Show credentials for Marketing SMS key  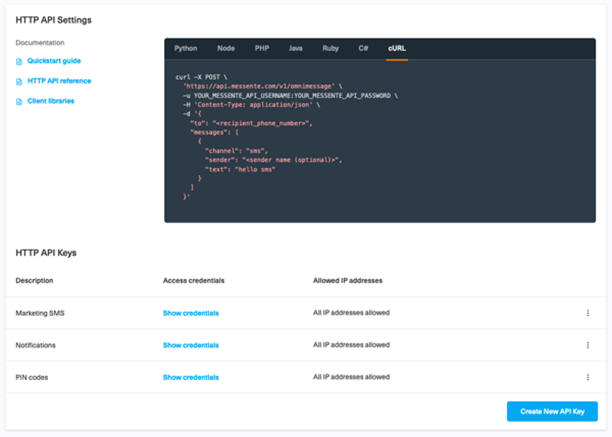191,313
